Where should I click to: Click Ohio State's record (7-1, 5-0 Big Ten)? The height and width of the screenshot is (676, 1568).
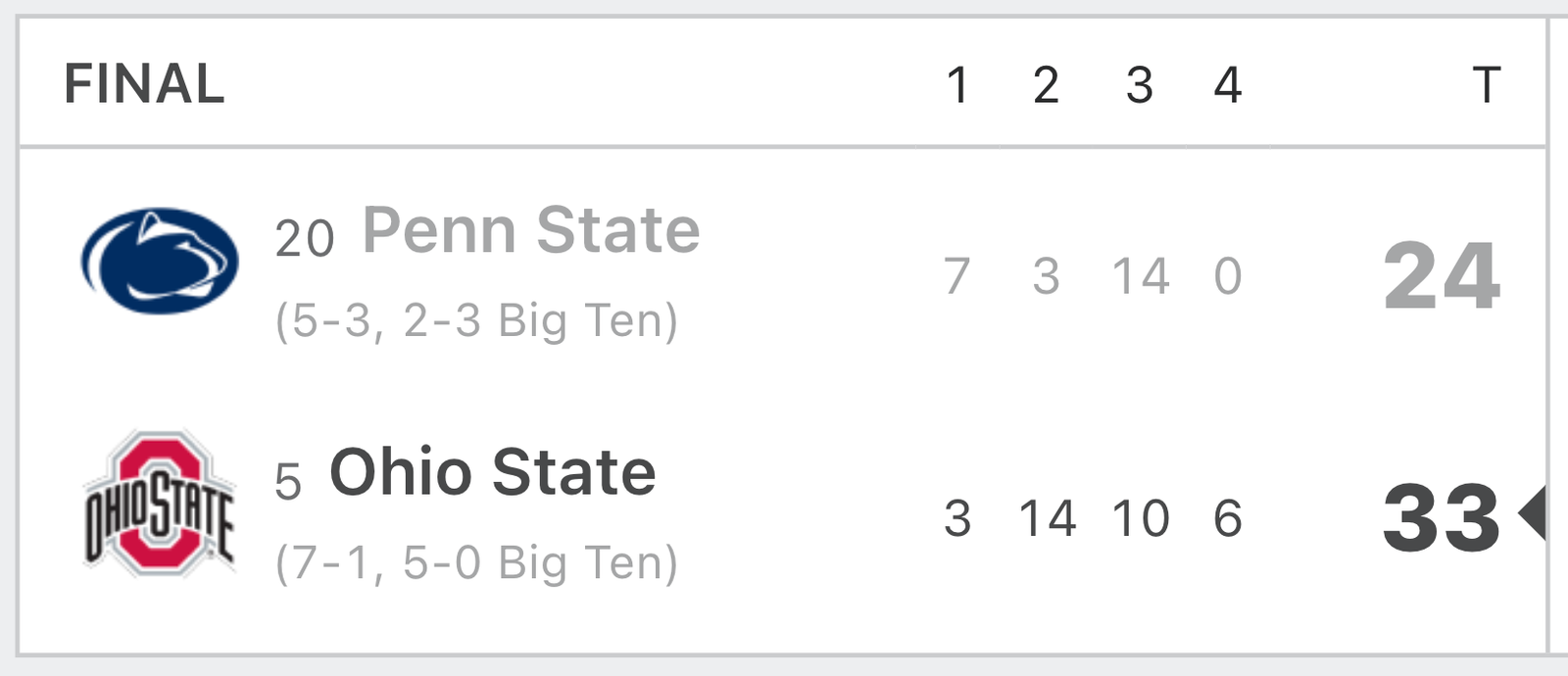point(476,563)
